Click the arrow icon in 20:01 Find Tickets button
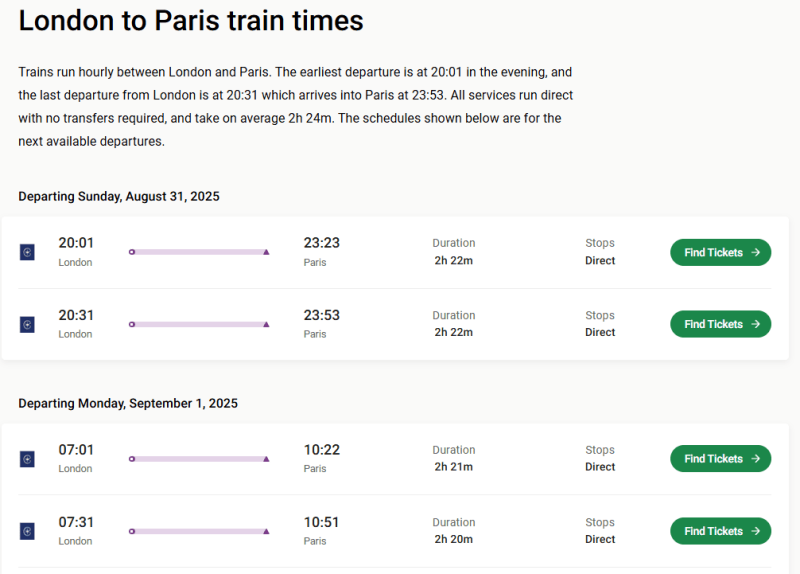 (x=755, y=253)
